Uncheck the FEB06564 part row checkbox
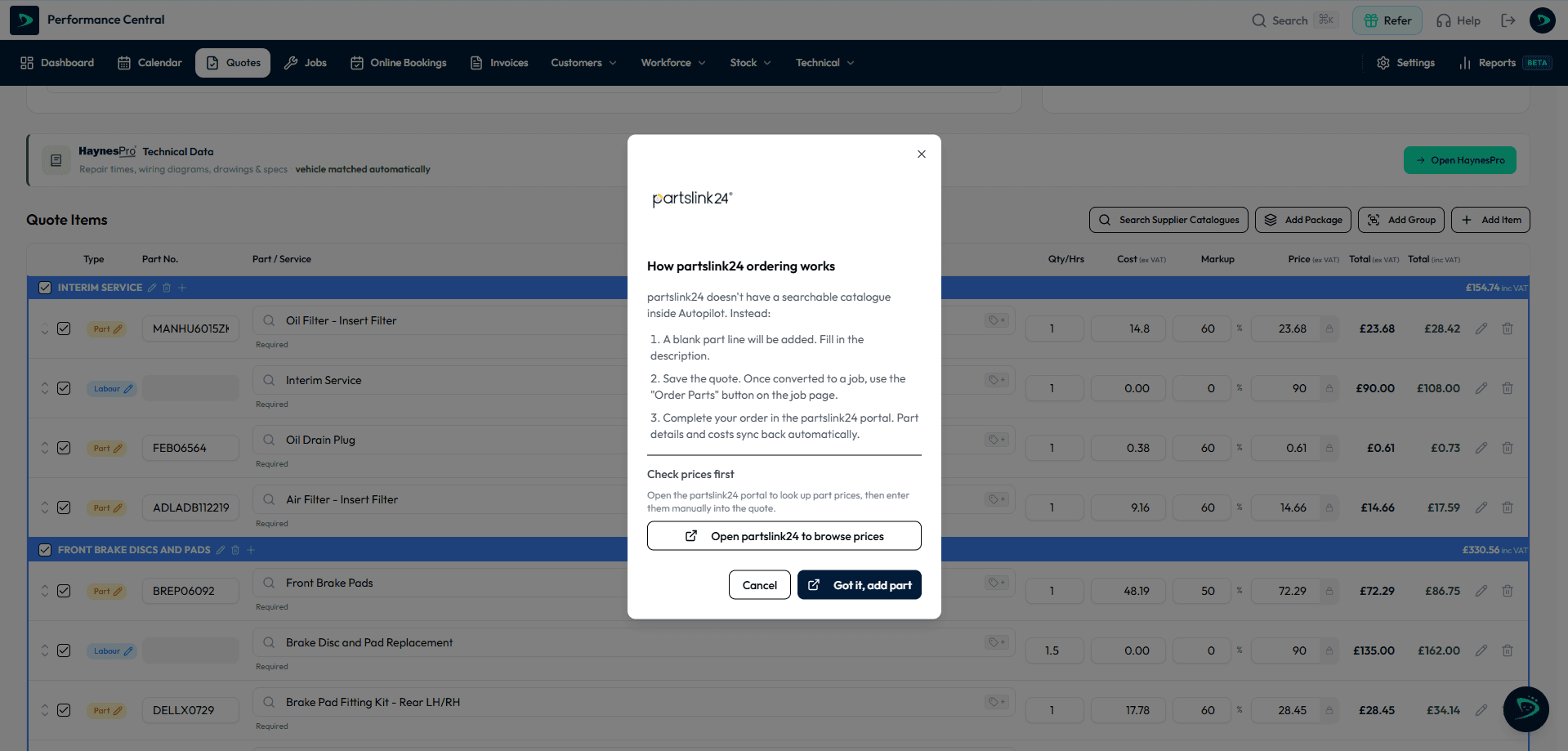This screenshot has width=1568, height=751. 64,448
